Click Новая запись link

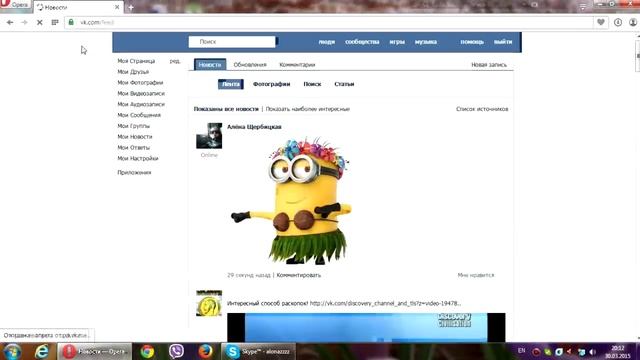click(x=489, y=64)
